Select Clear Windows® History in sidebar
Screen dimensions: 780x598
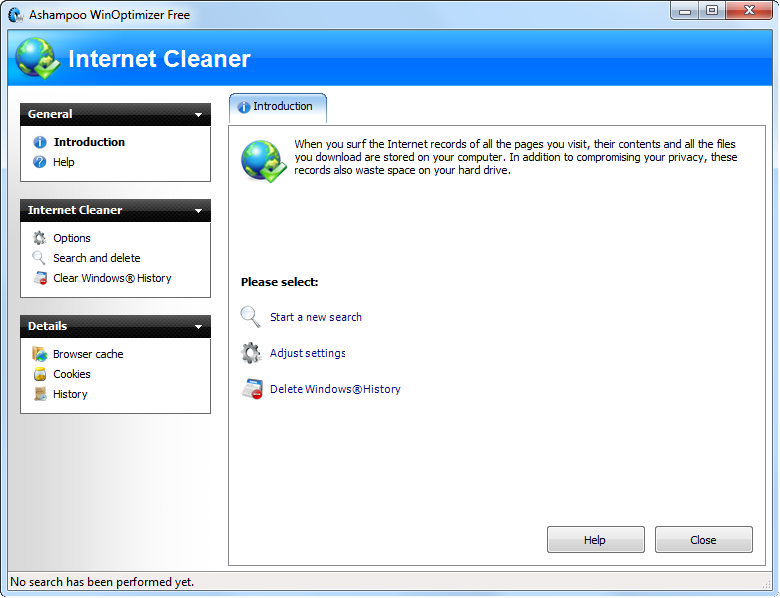click(112, 278)
